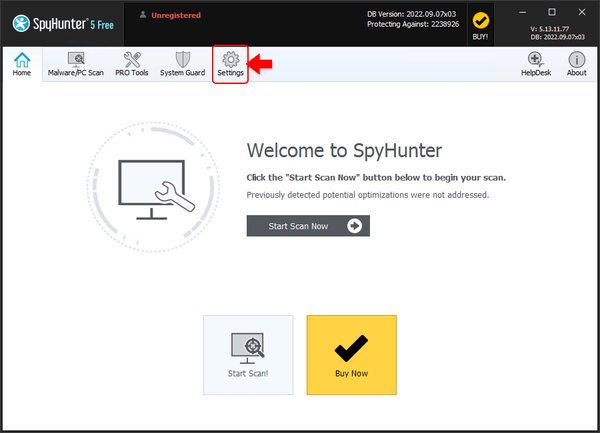Go to the Home tab
The height and width of the screenshot is (433, 600).
point(21,65)
